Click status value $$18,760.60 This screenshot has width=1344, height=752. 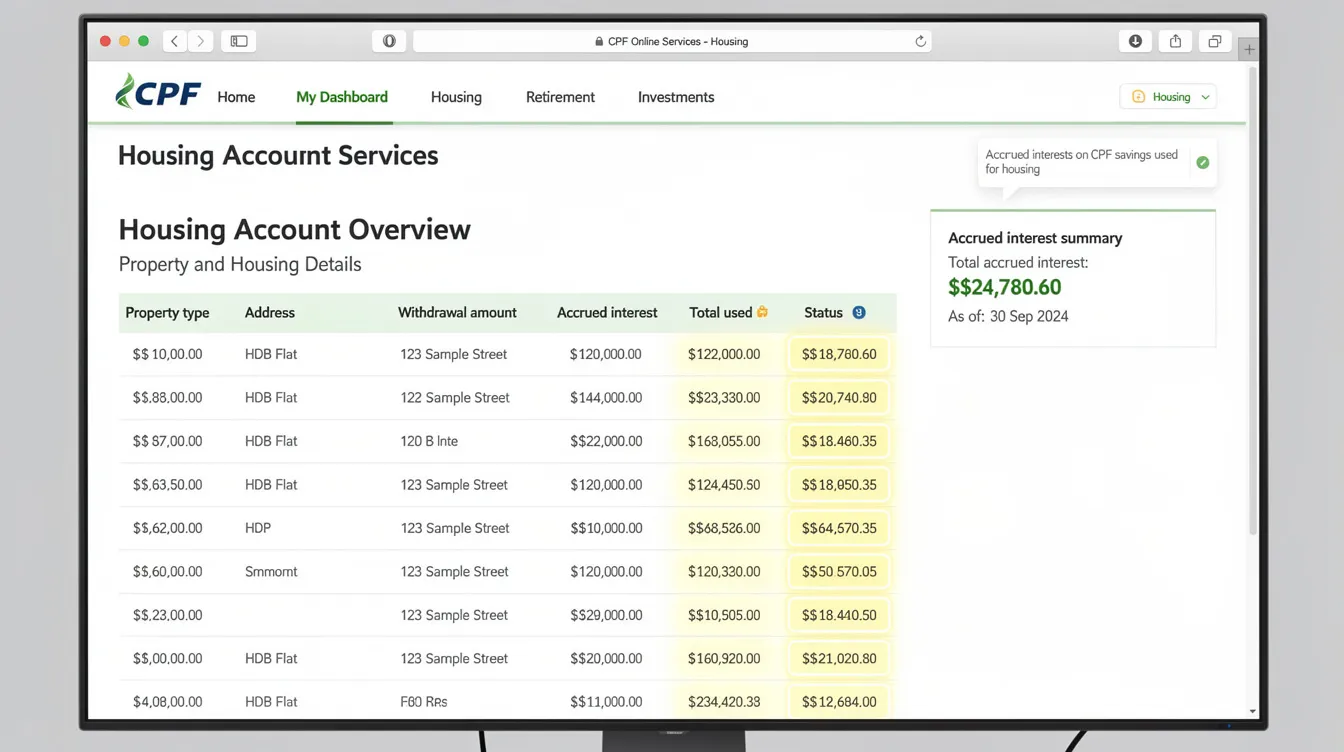point(839,354)
